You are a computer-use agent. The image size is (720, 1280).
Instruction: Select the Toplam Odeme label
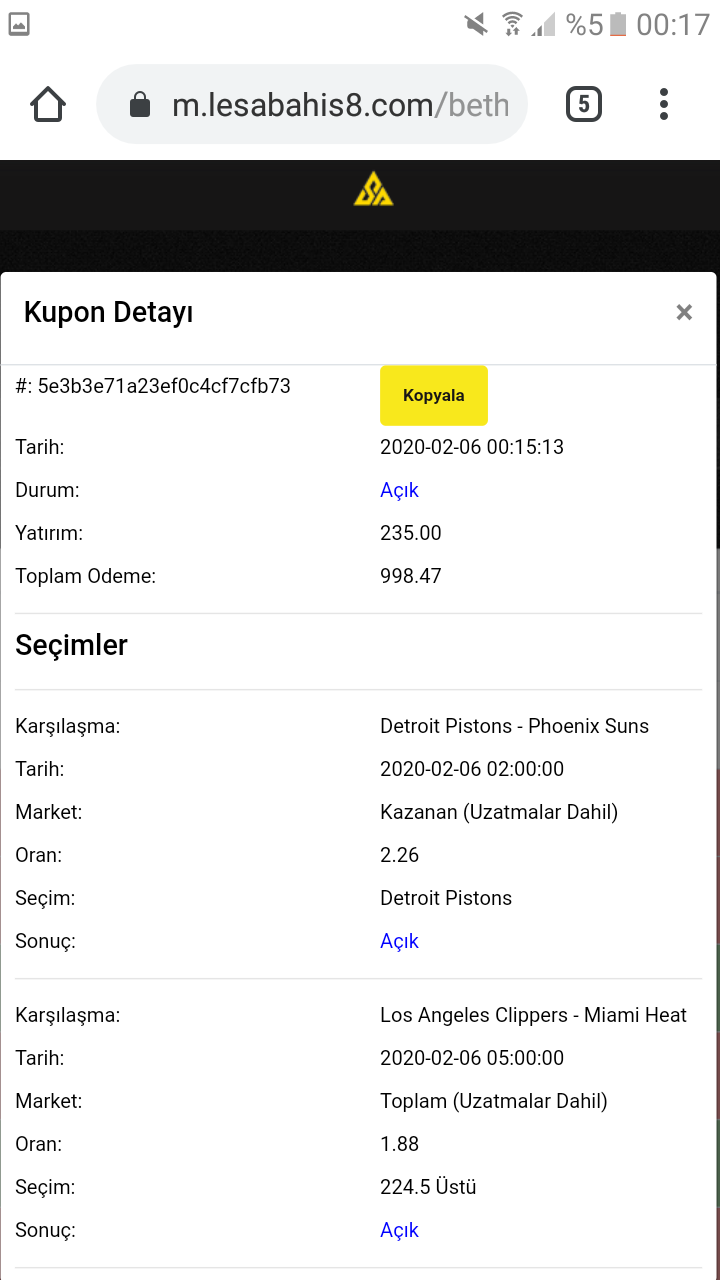click(85, 576)
